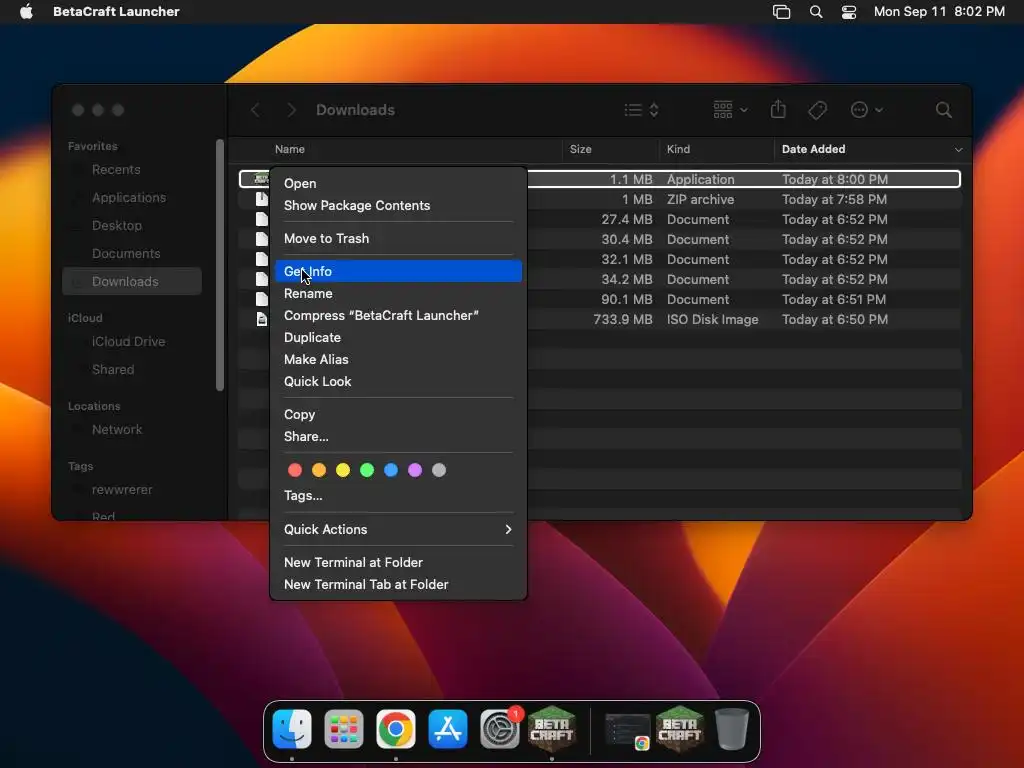Open iCloud Drive in sidebar
This screenshot has height=768, width=1024.
click(x=132, y=342)
